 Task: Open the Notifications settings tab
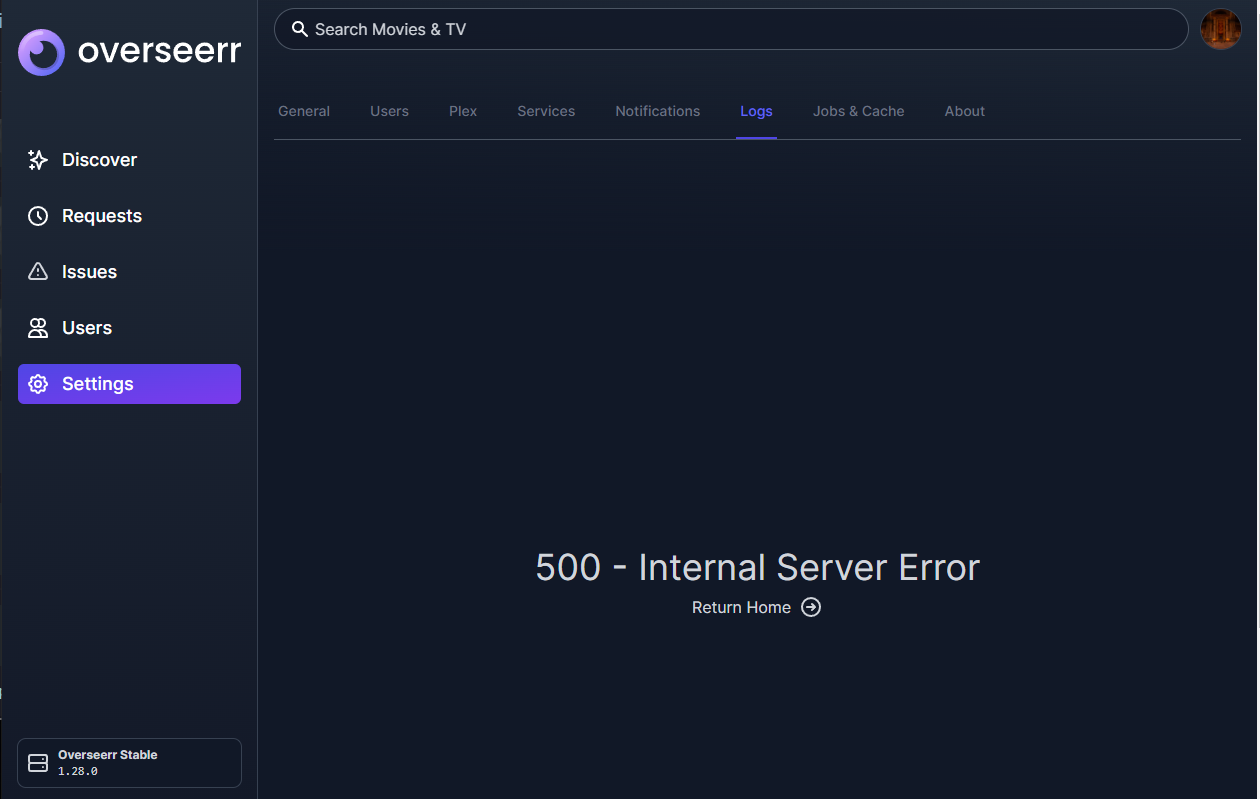point(657,111)
